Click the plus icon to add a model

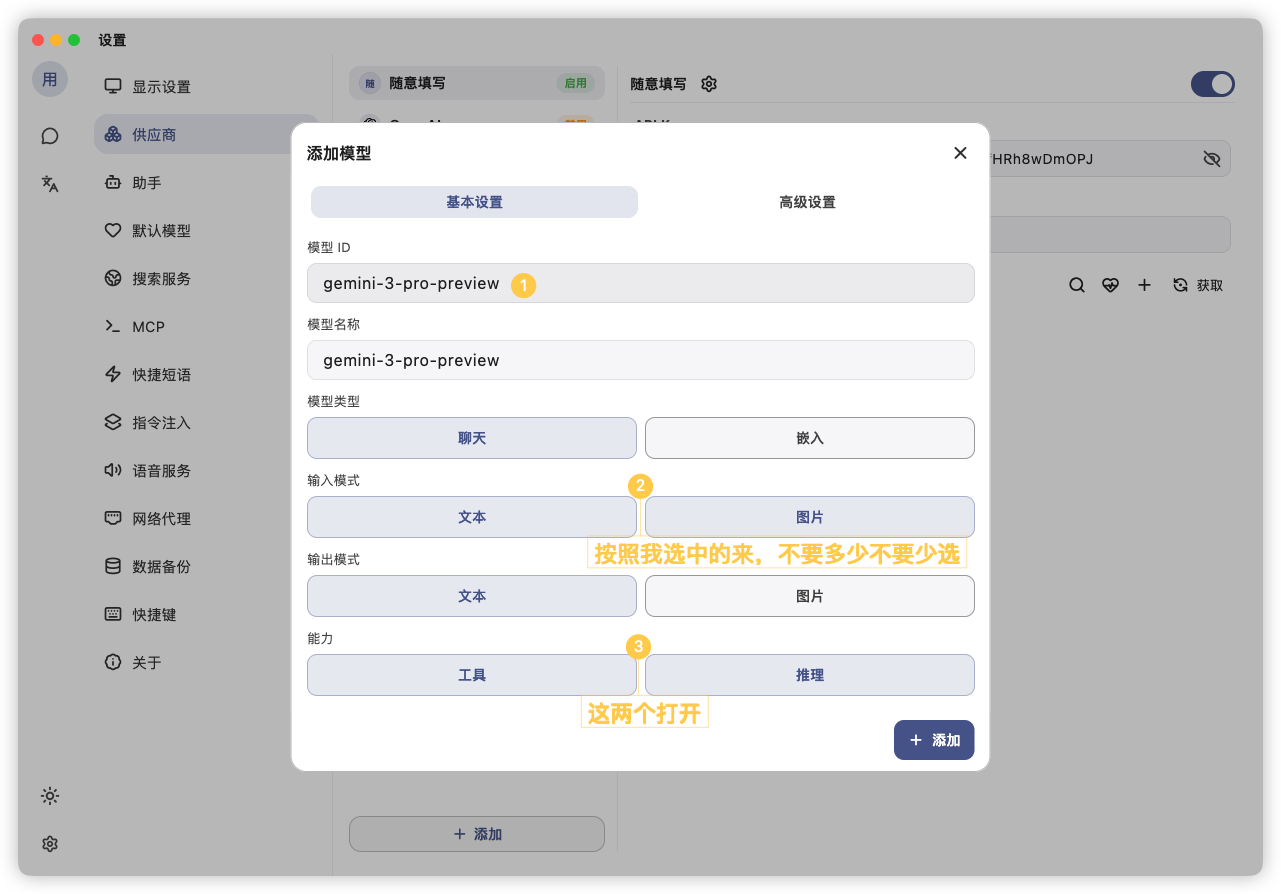tap(1144, 285)
